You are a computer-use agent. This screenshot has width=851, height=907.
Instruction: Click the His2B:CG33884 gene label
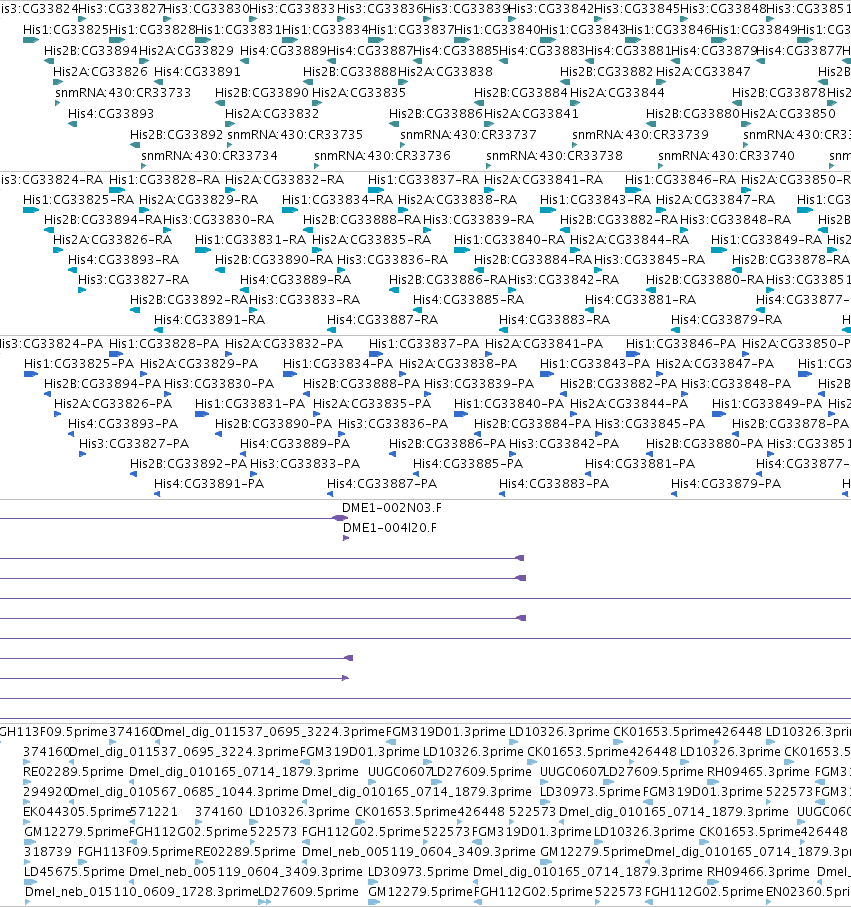click(521, 92)
